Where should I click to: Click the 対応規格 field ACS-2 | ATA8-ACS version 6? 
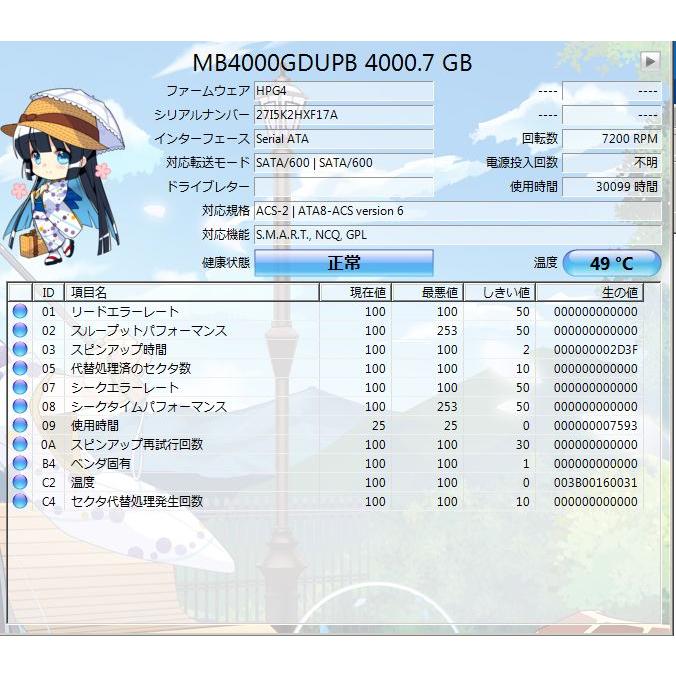point(458,211)
